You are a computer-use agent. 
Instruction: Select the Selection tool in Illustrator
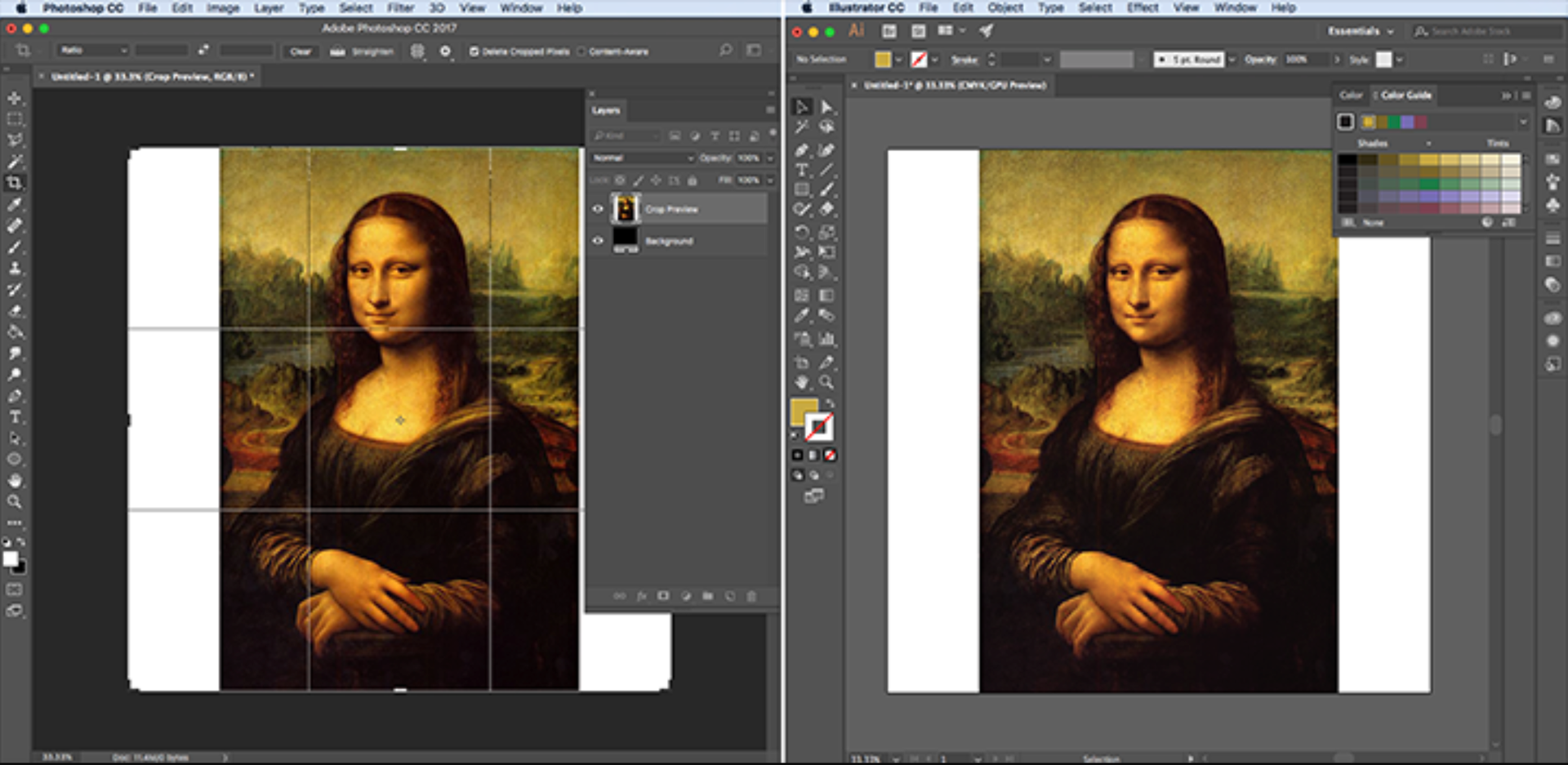click(x=802, y=107)
